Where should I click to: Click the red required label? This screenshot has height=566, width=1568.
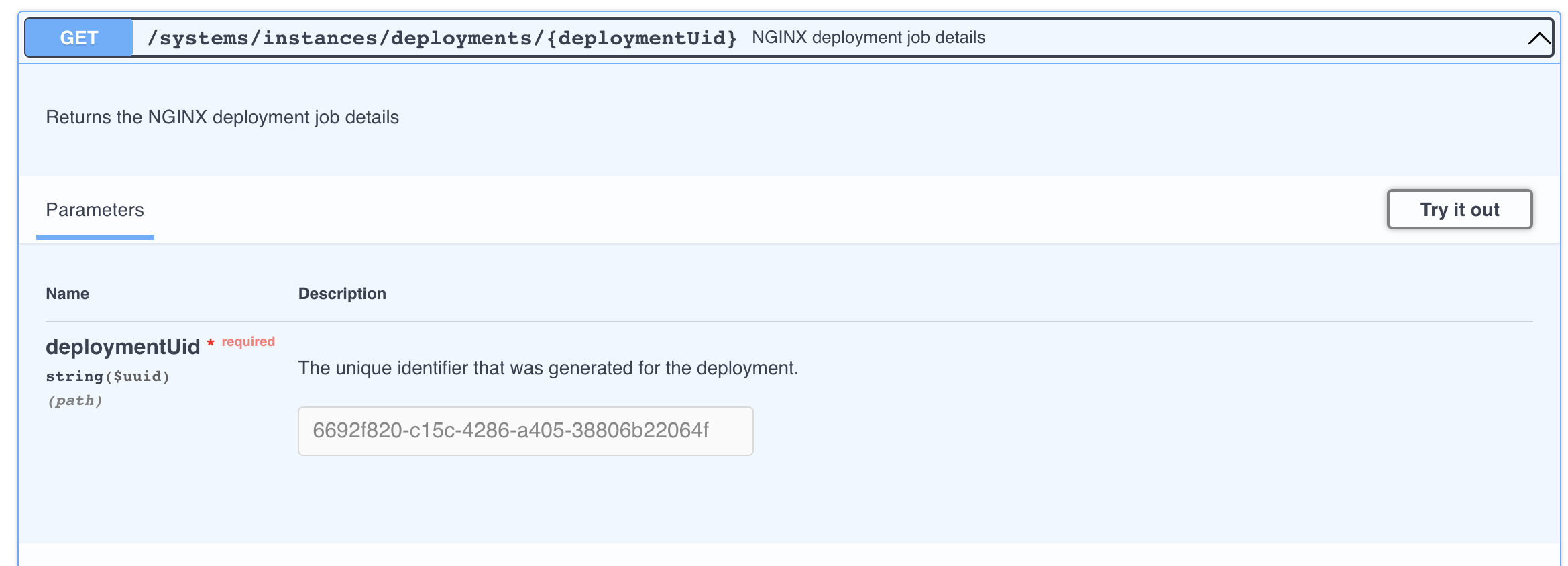coord(248,341)
